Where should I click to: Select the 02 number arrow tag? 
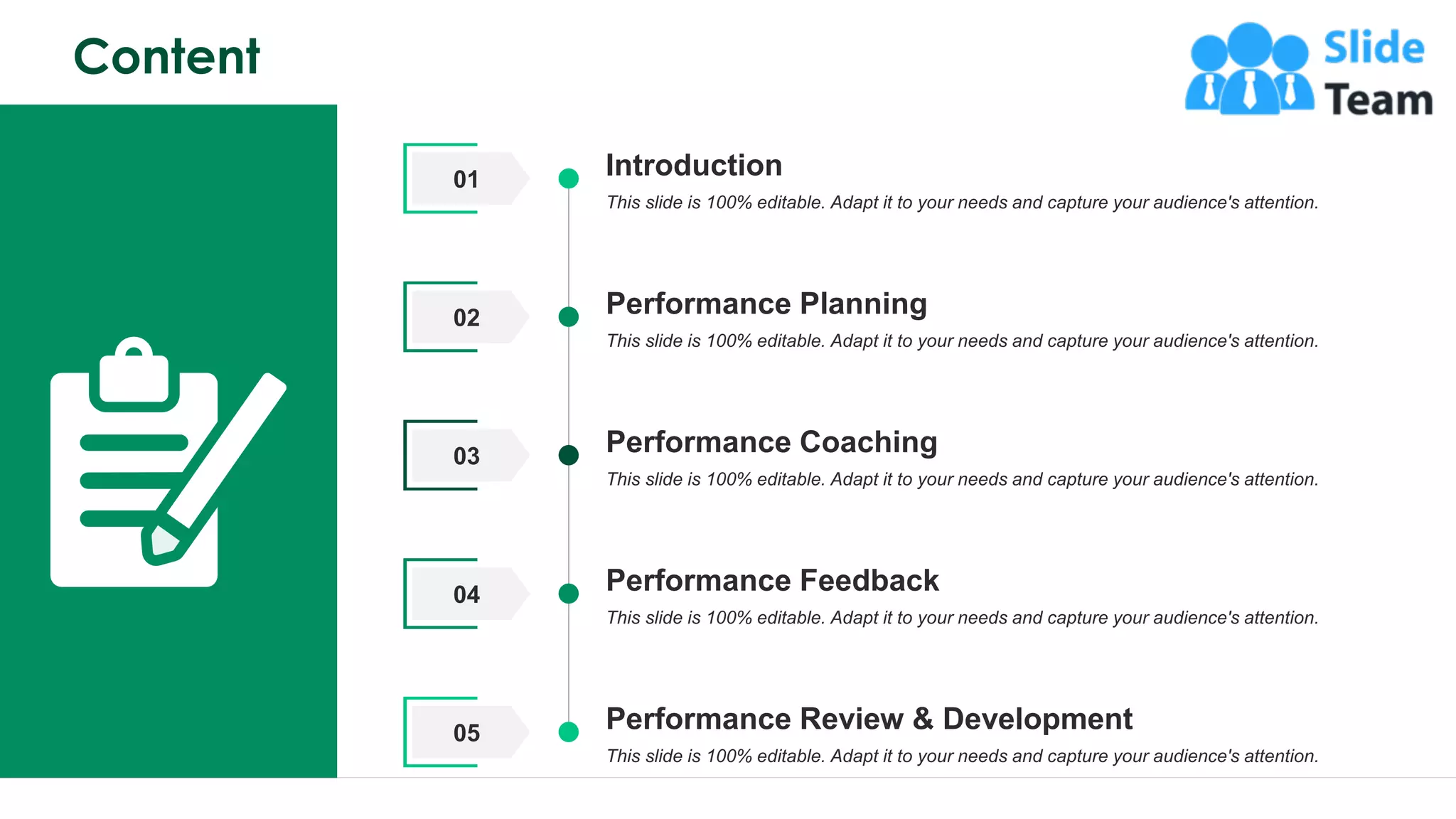click(471, 317)
